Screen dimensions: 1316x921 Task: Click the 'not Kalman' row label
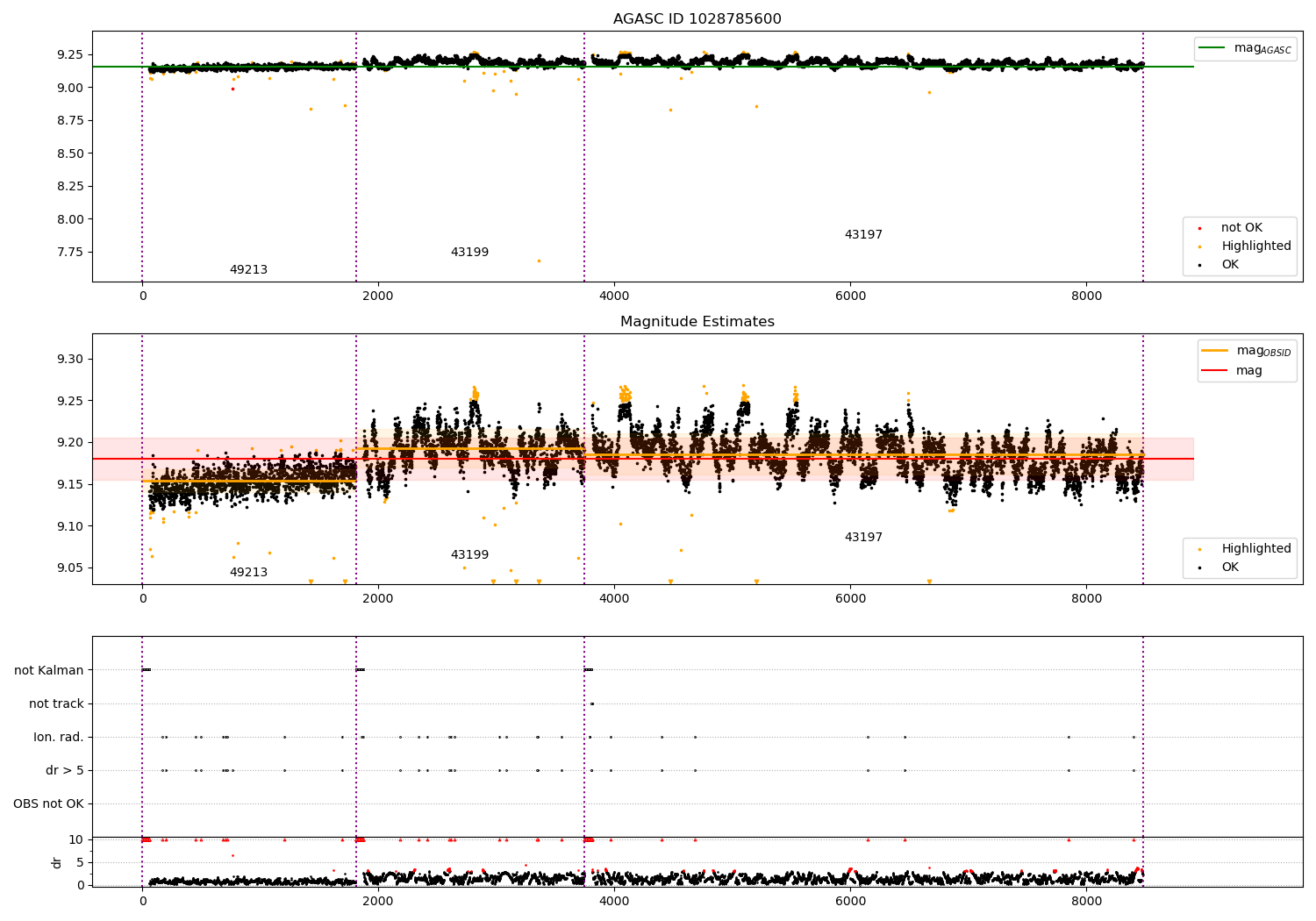click(x=49, y=671)
